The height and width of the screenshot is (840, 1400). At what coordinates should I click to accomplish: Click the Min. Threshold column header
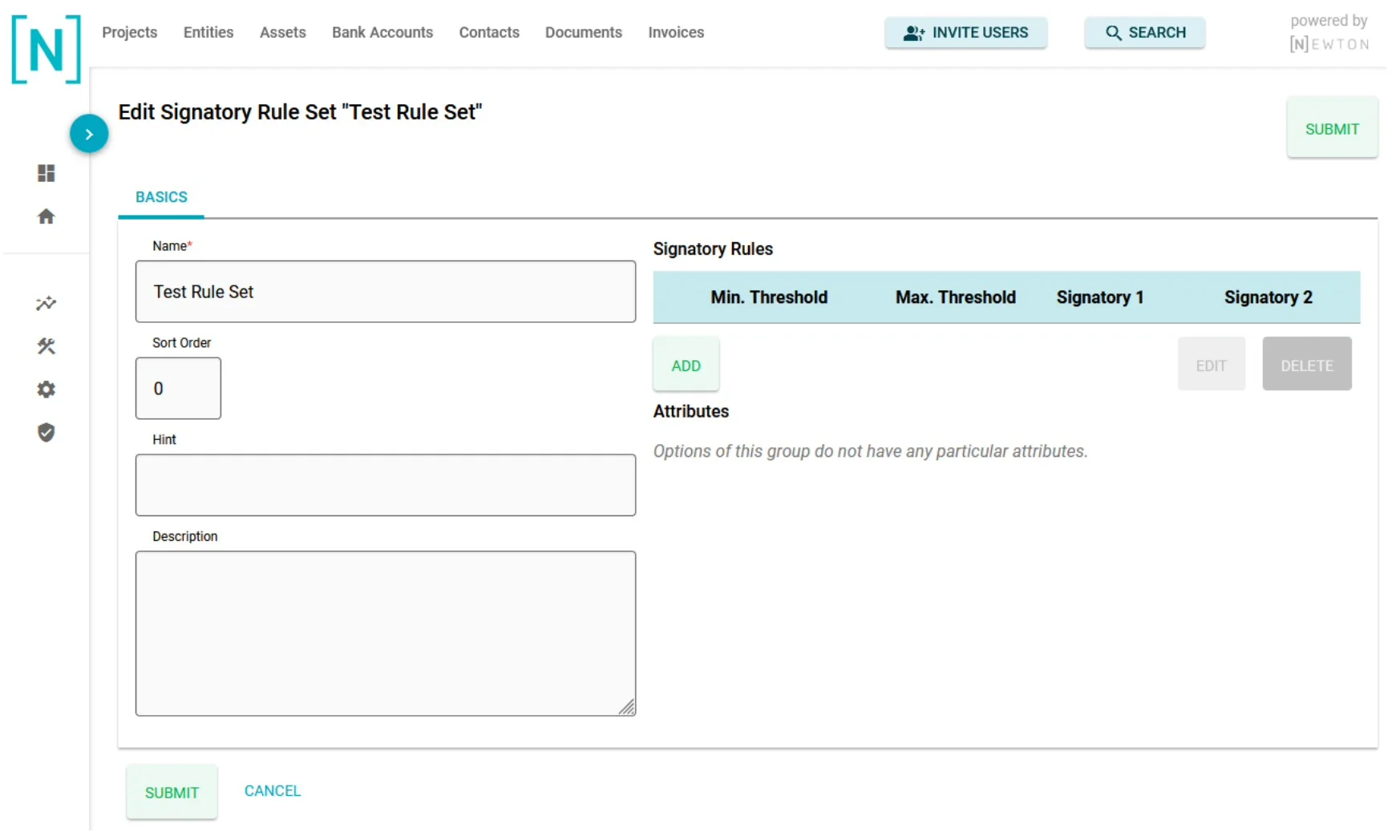point(769,297)
